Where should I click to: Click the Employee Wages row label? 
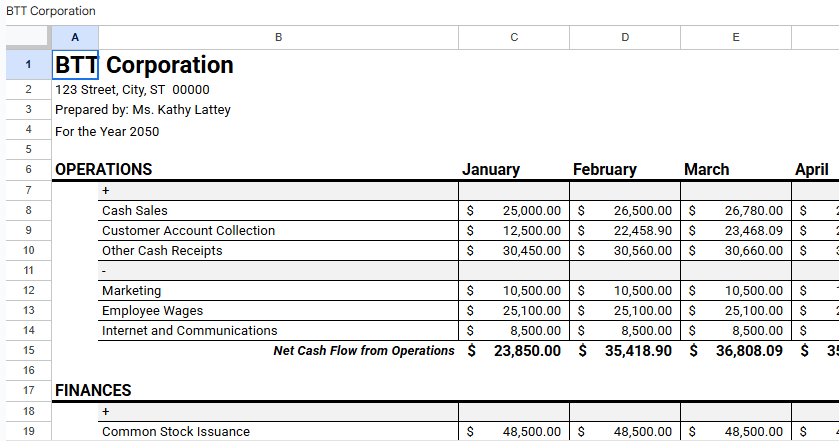point(152,311)
